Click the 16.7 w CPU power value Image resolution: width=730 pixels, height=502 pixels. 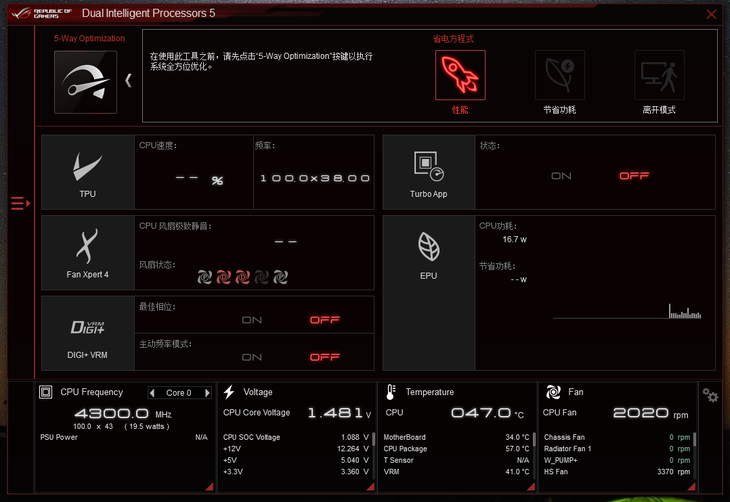pyautogui.click(x=514, y=239)
